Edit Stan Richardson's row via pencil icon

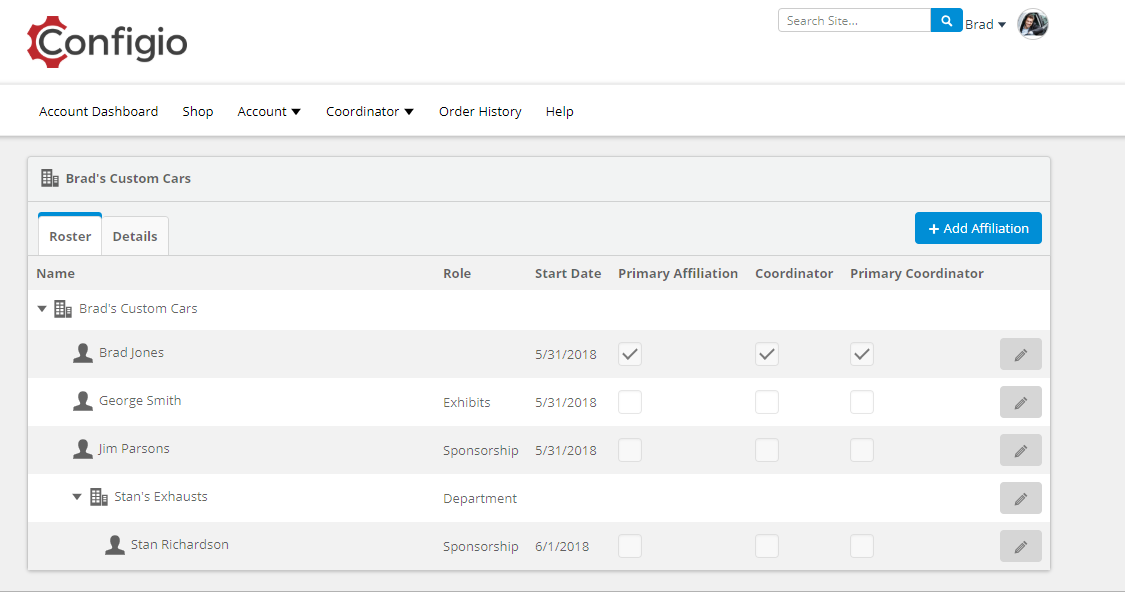pos(1020,545)
